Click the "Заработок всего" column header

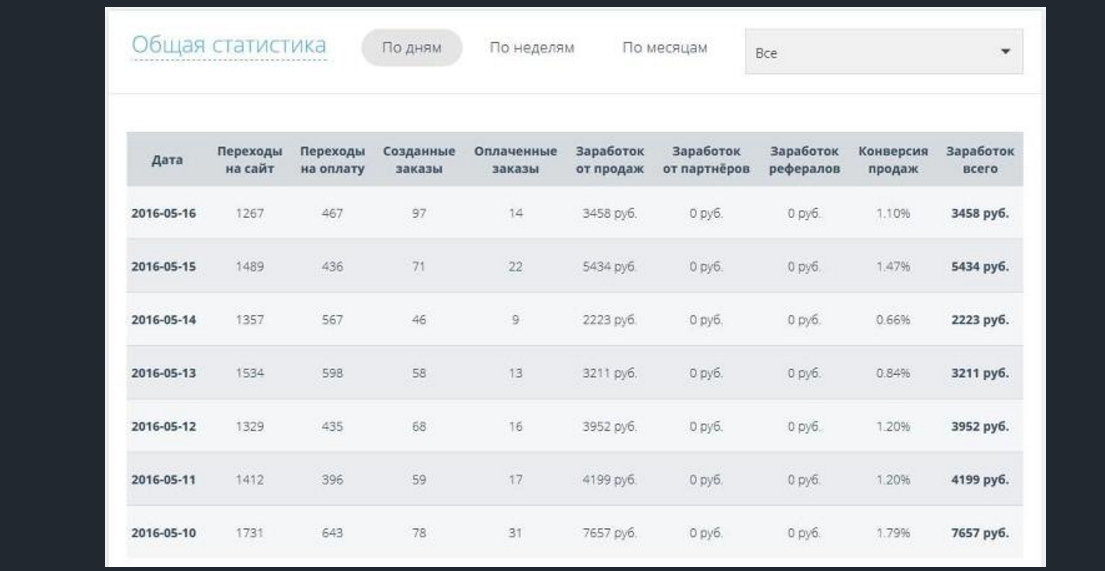[980, 160]
